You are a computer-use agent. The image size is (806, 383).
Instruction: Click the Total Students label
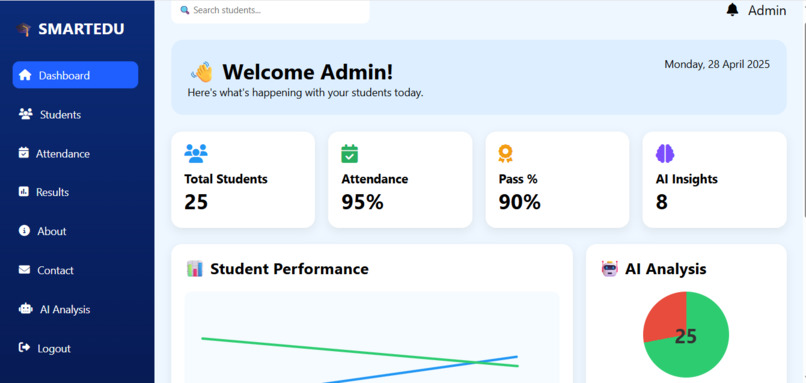226,179
